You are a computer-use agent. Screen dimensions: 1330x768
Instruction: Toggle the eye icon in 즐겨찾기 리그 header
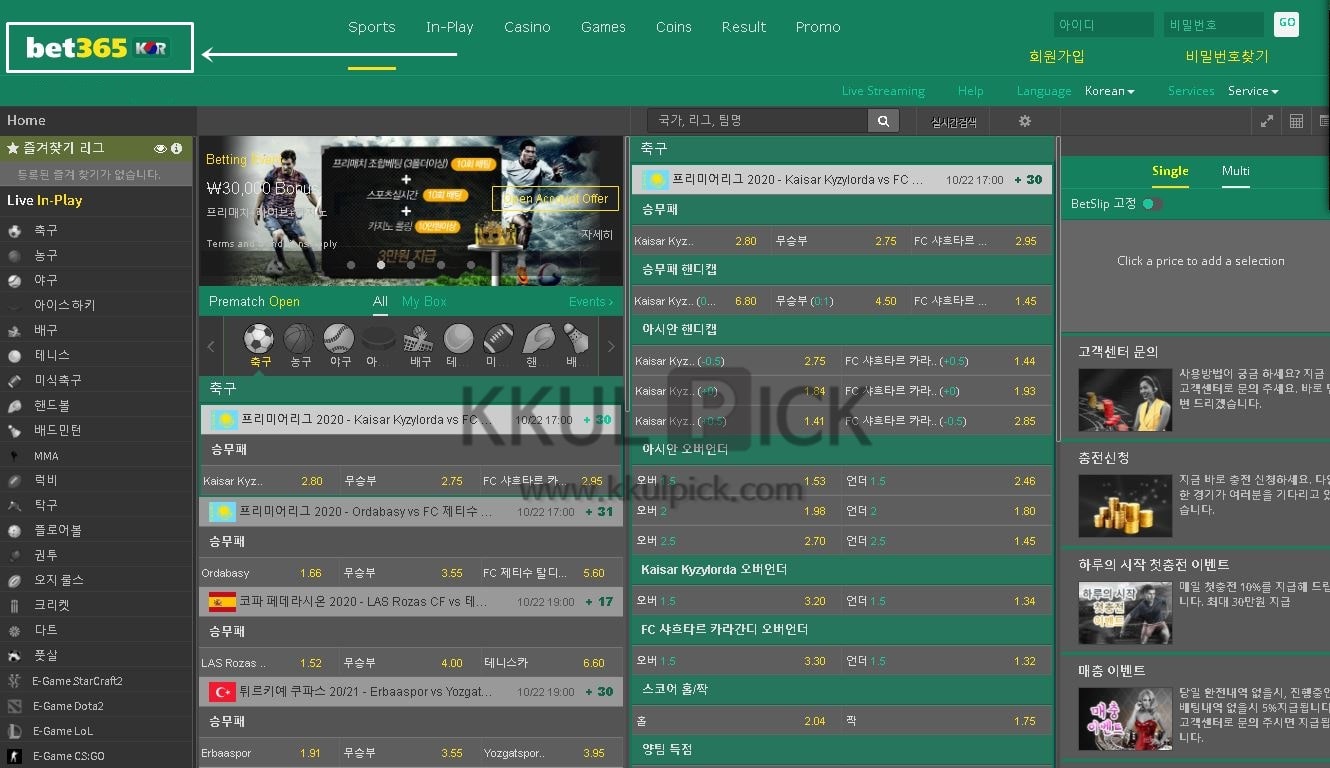pyautogui.click(x=160, y=148)
